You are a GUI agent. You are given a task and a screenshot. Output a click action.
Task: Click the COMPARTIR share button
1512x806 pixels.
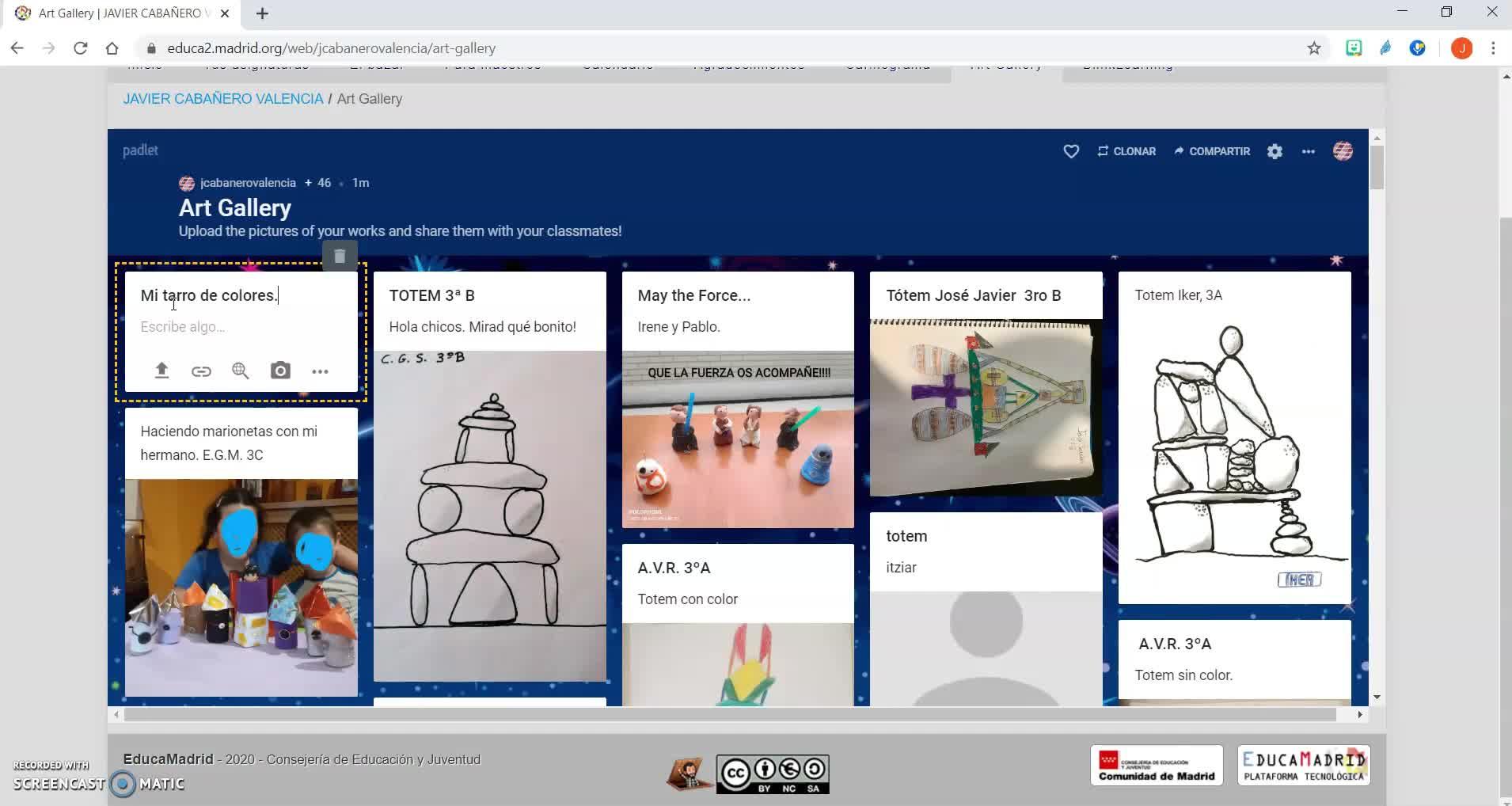[x=1212, y=151]
